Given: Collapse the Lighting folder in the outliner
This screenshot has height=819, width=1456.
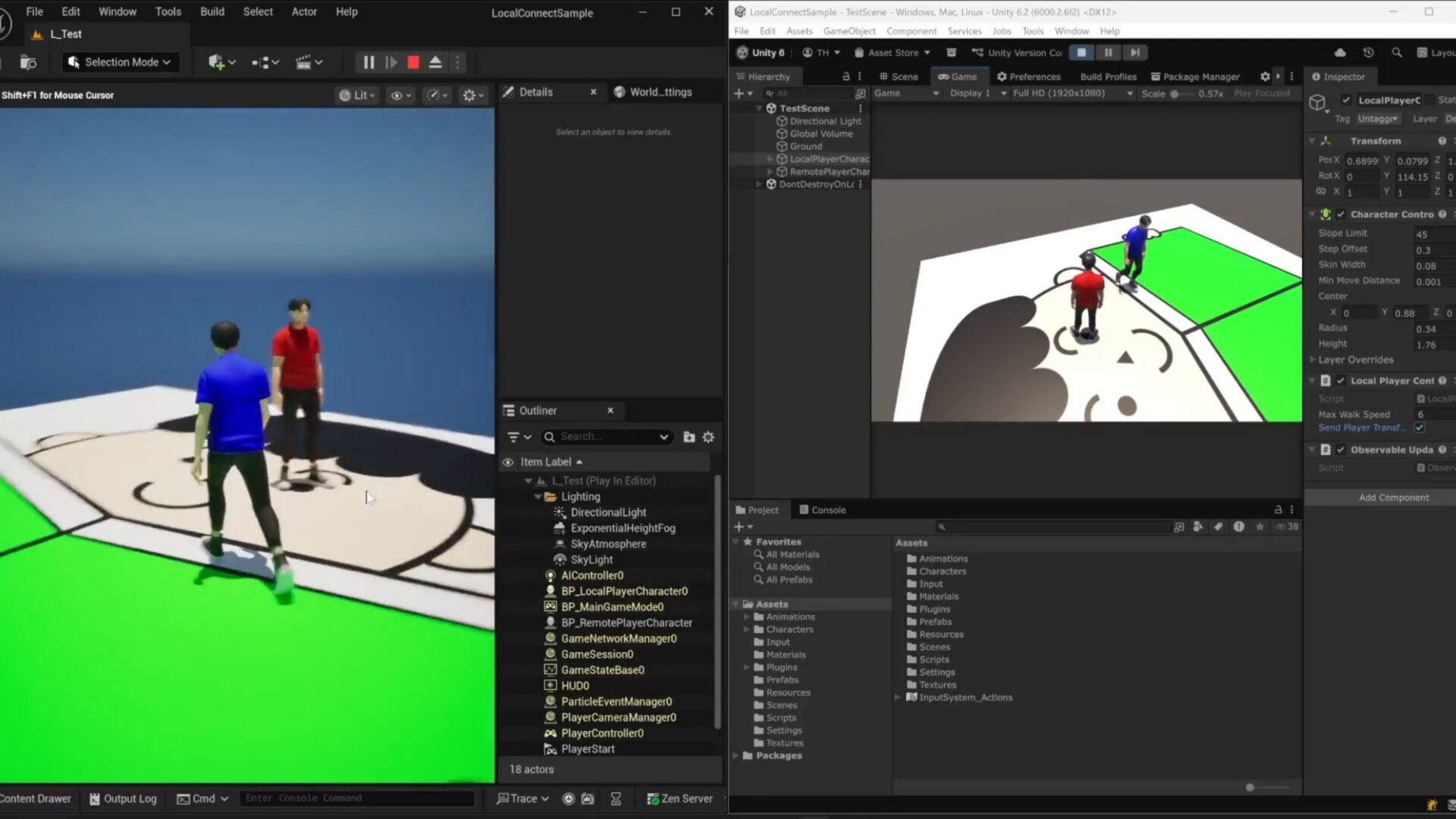Looking at the screenshot, I should pyautogui.click(x=538, y=497).
